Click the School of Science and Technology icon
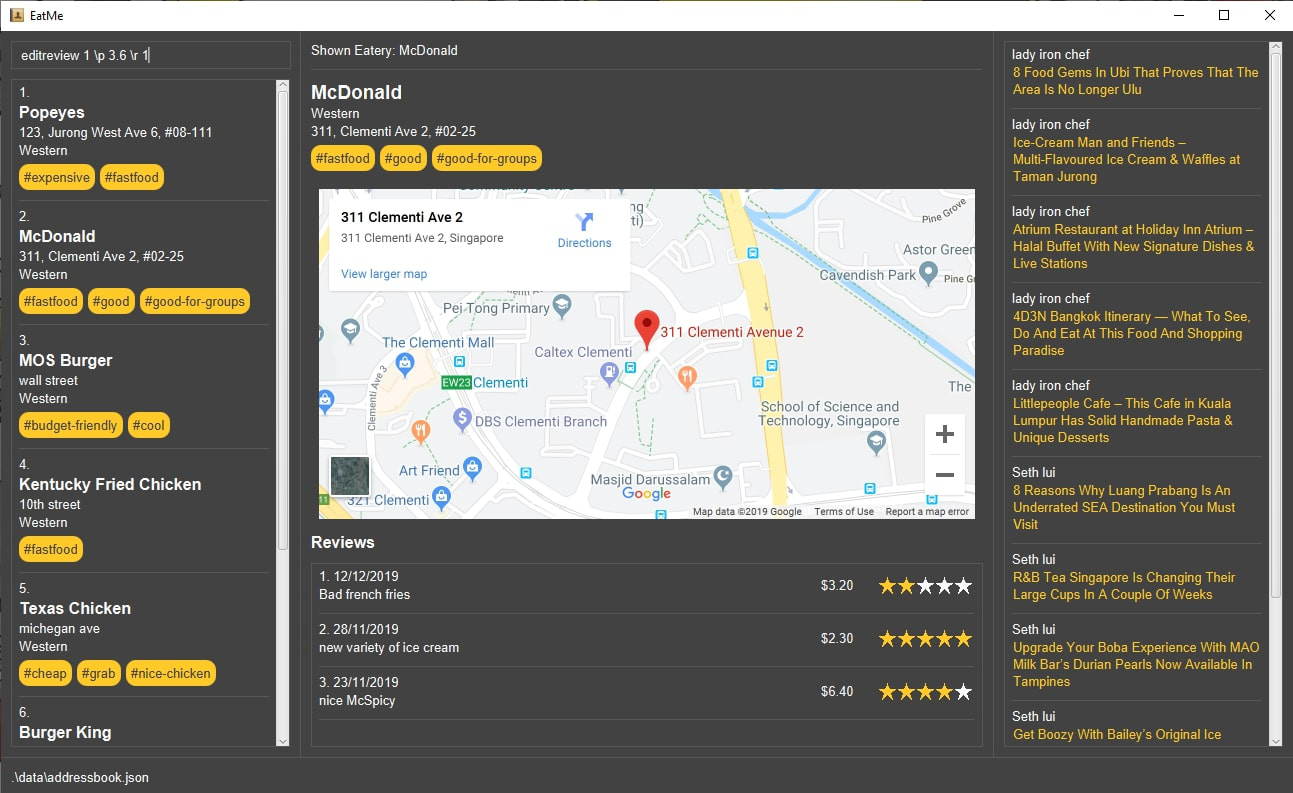This screenshot has width=1293, height=793. point(877,443)
